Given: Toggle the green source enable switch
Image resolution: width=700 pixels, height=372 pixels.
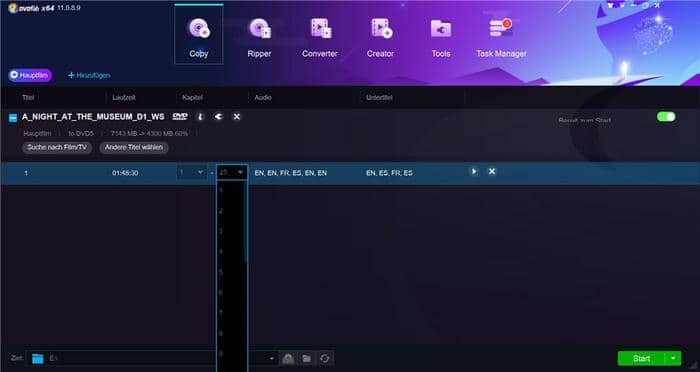Looking at the screenshot, I should point(666,117).
